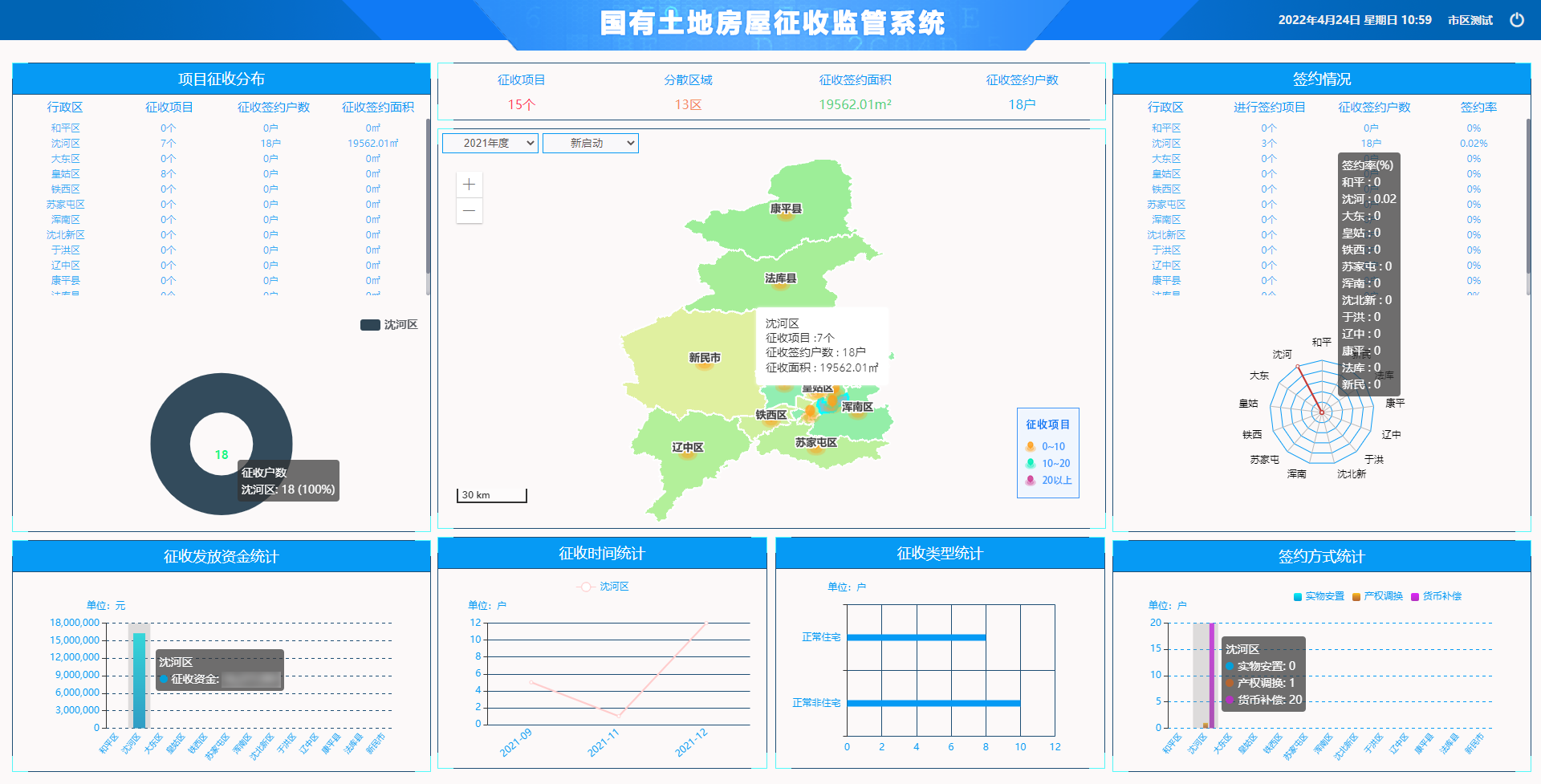Toggle 产权调换 series in 签约方式统计 legend

pyautogui.click(x=1356, y=596)
